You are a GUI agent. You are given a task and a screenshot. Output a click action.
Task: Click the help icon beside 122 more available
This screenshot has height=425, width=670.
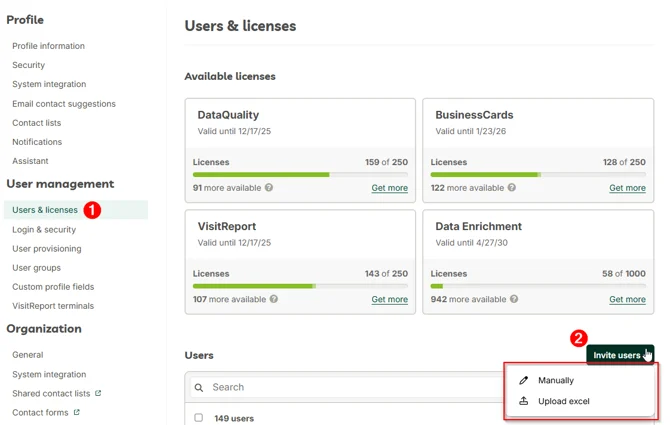point(511,188)
